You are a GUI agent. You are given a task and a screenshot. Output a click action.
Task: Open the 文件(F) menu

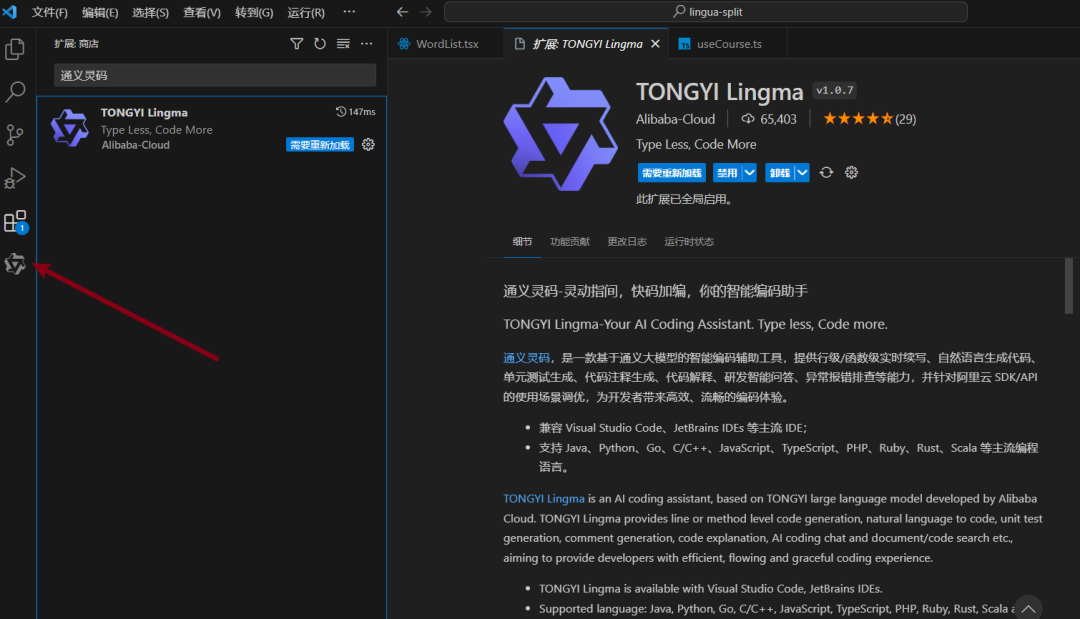50,12
